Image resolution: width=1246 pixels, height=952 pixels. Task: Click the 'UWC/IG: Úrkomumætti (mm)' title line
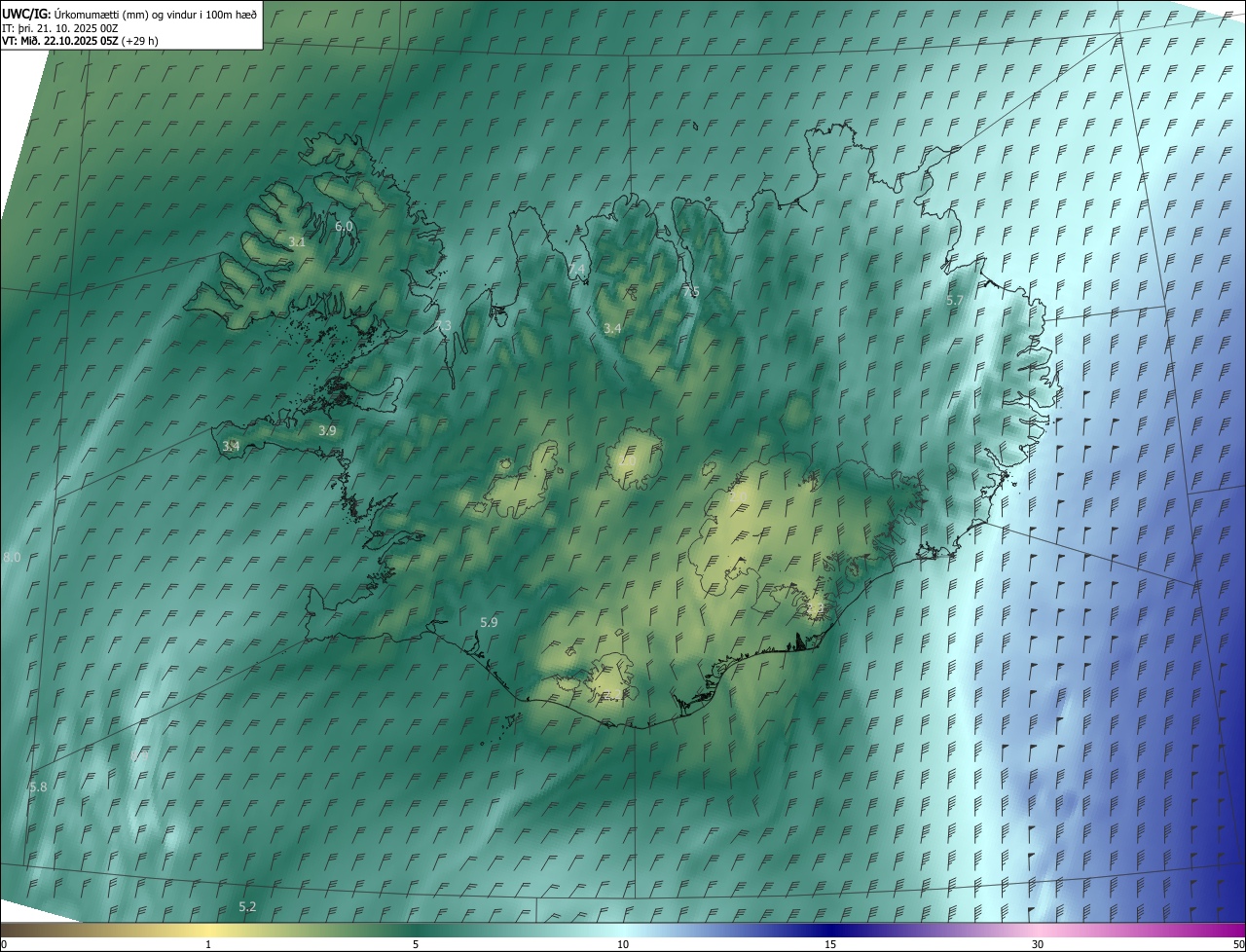[129, 14]
